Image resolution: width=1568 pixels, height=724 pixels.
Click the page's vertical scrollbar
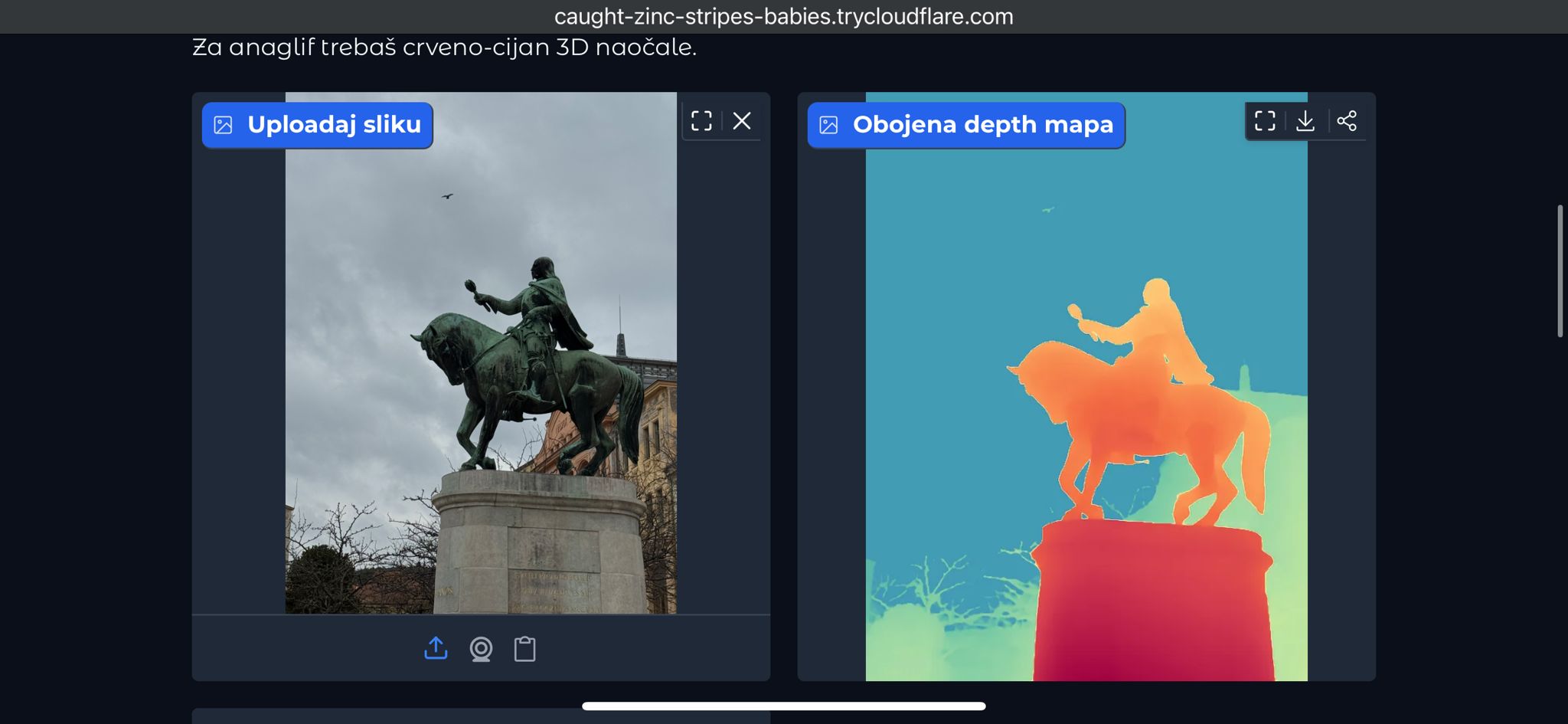1560,270
